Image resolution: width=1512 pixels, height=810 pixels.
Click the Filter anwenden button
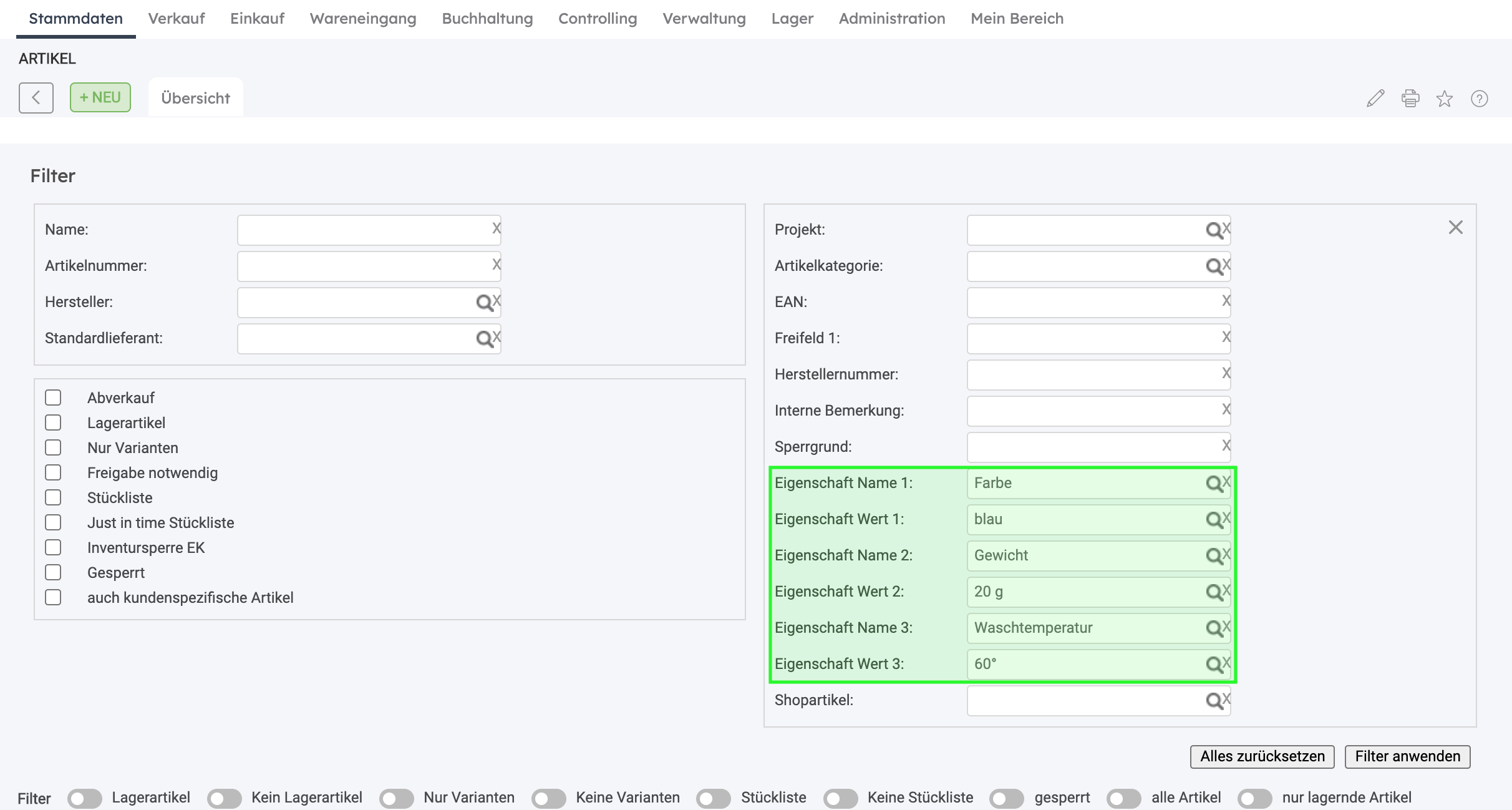[1407, 756]
